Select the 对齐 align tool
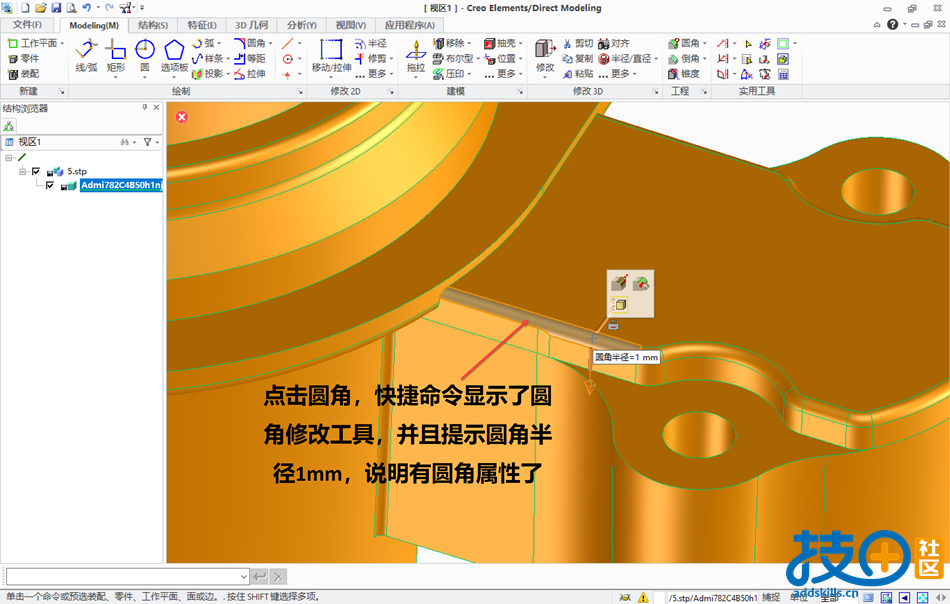 [614, 44]
